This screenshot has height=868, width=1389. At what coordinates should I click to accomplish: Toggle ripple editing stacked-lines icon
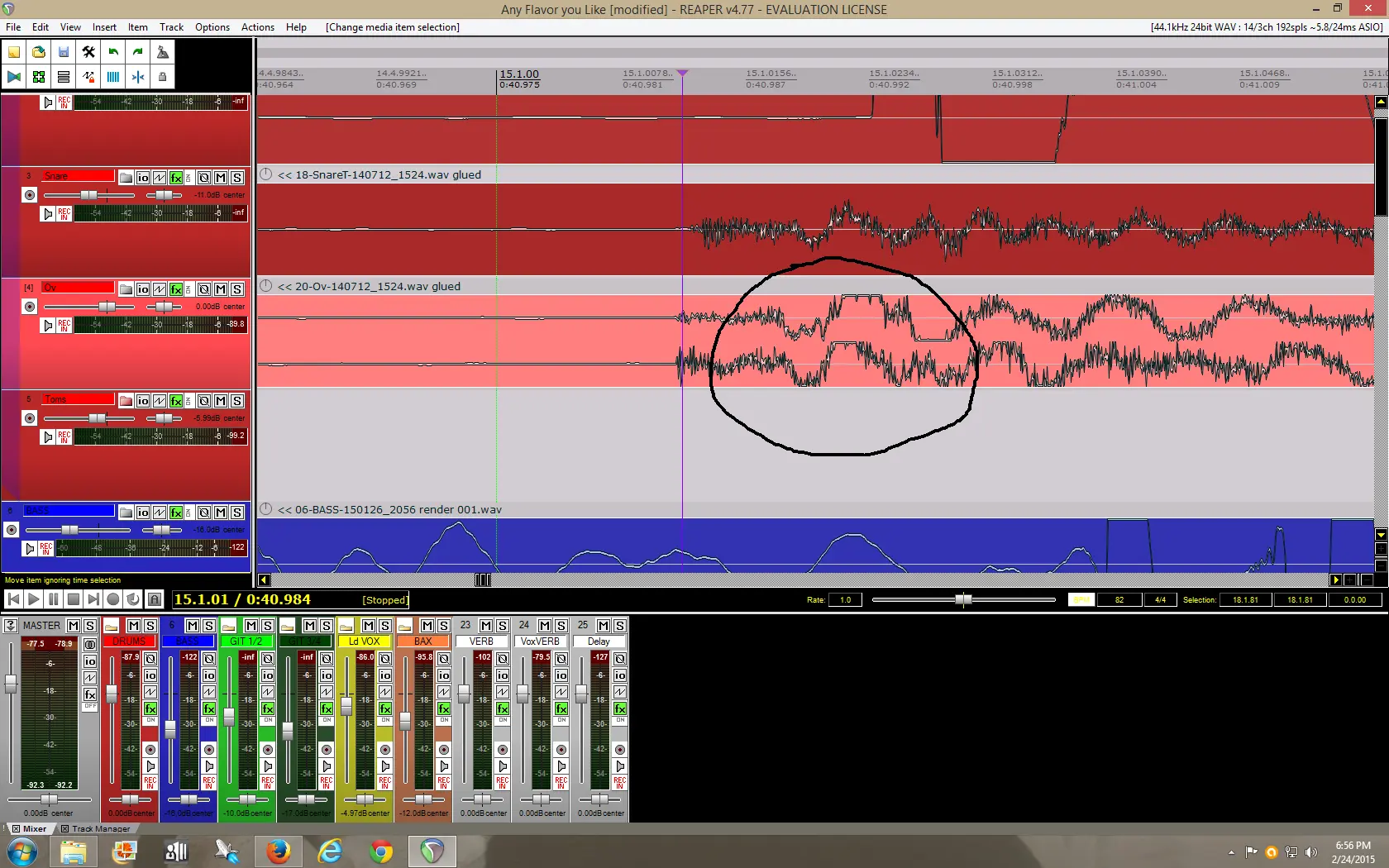coord(64,77)
